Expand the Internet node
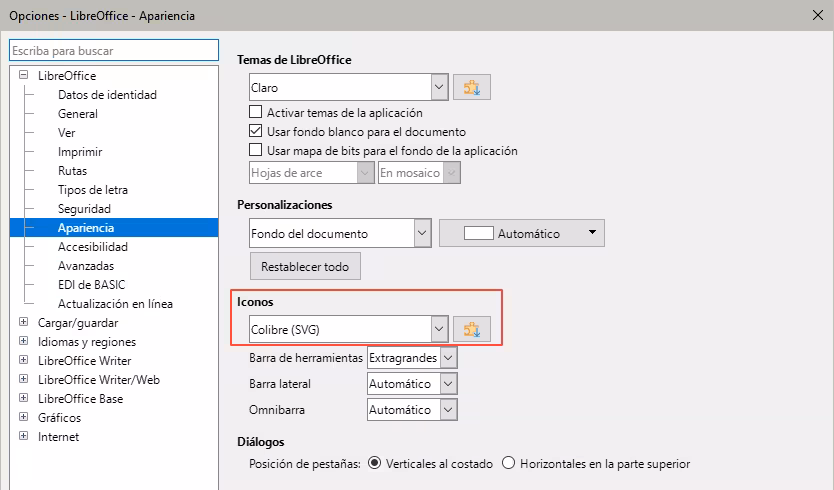Image resolution: width=834 pixels, height=490 pixels. [x=23, y=436]
